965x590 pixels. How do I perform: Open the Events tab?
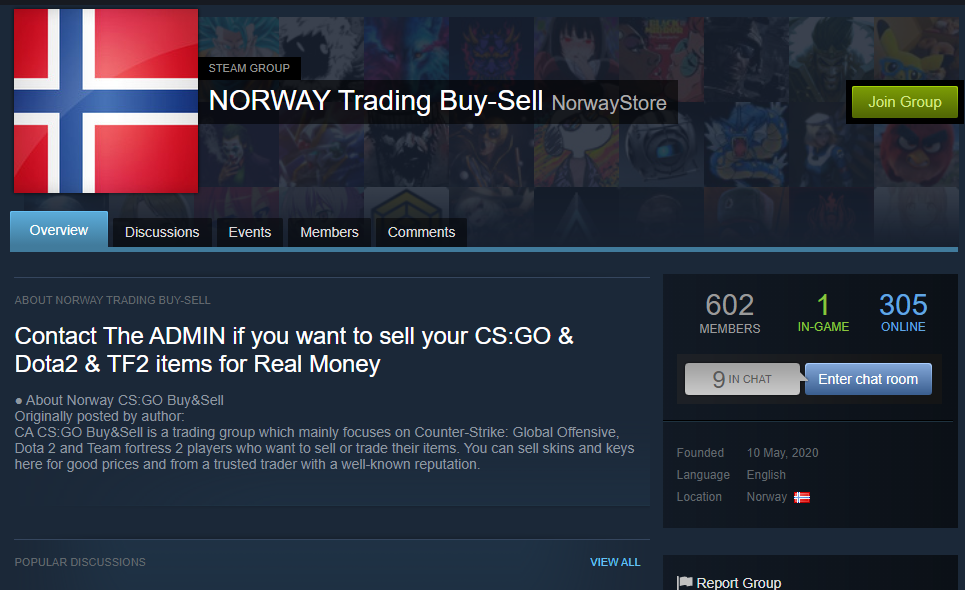point(250,232)
